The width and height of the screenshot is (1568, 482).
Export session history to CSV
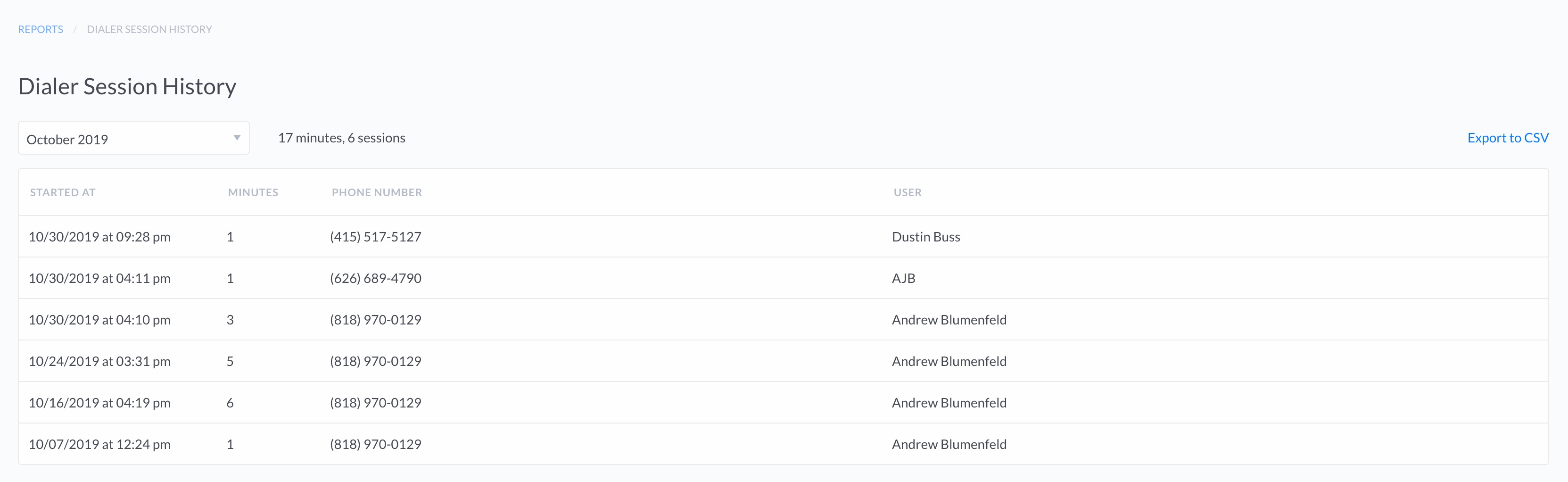pos(1508,138)
